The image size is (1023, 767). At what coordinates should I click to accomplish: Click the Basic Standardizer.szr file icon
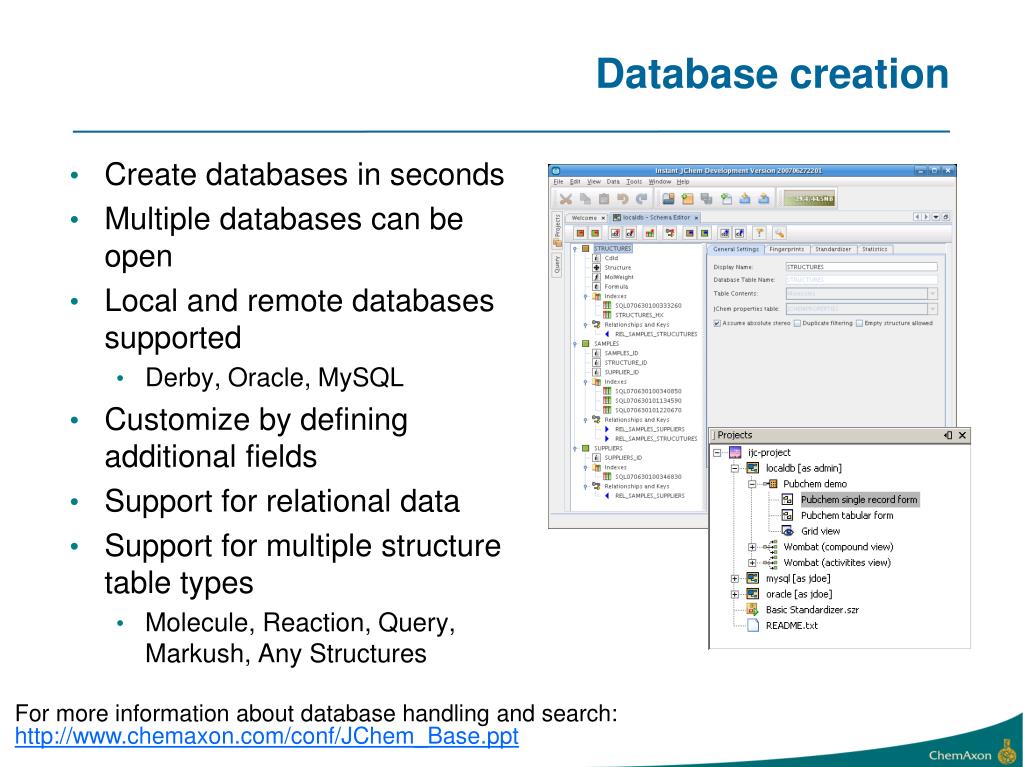click(752, 610)
